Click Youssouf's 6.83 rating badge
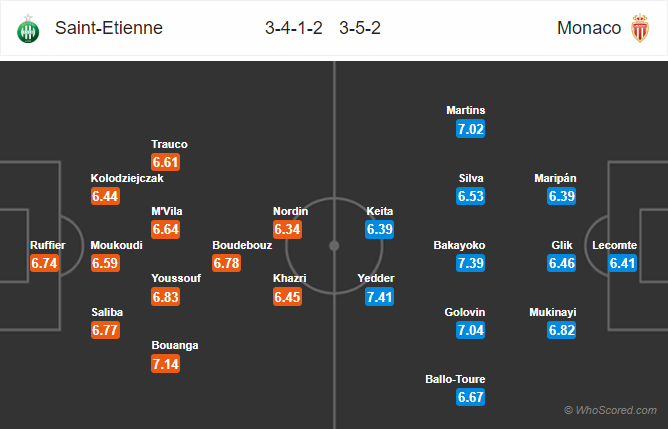This screenshot has width=668, height=429. pos(166,297)
